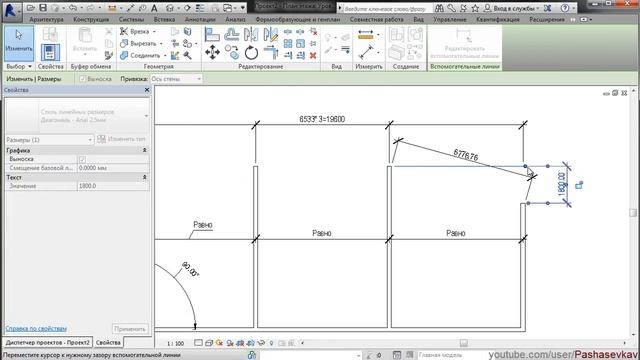Switch to the Свойства bottom tab
The height and width of the screenshot is (360, 640).
[x=108, y=342]
